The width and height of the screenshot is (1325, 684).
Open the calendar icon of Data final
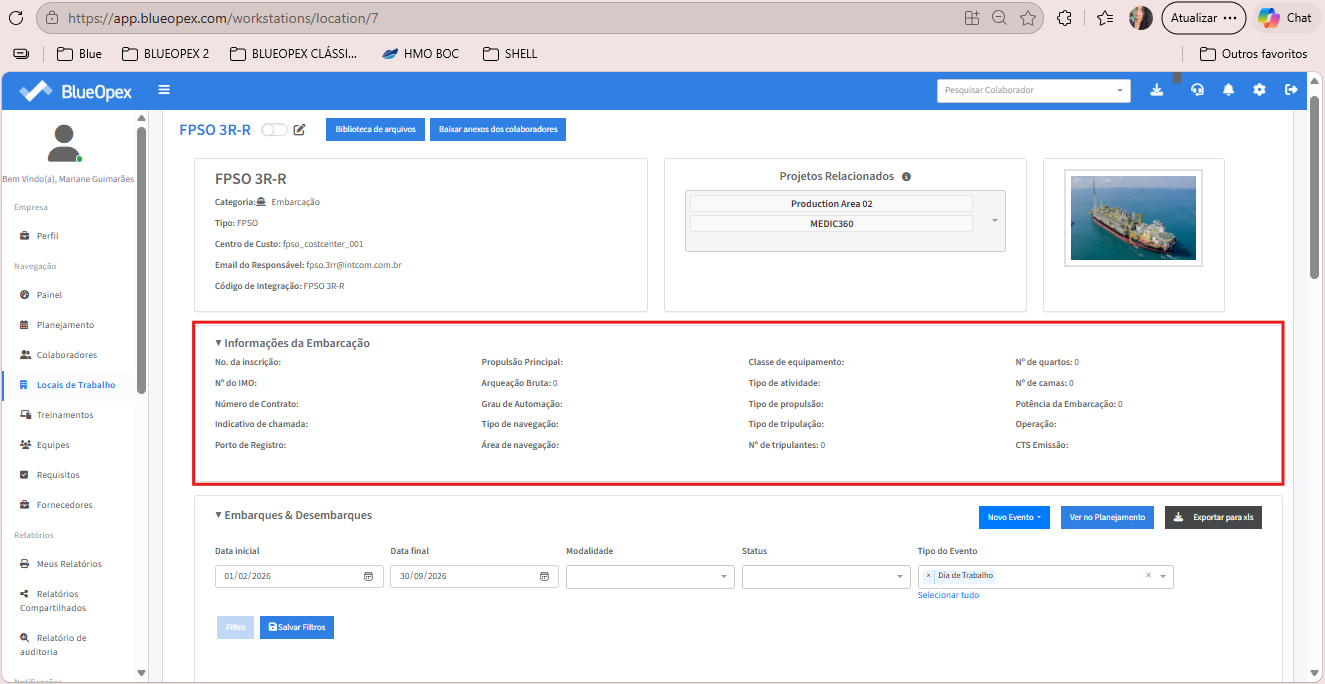(544, 577)
